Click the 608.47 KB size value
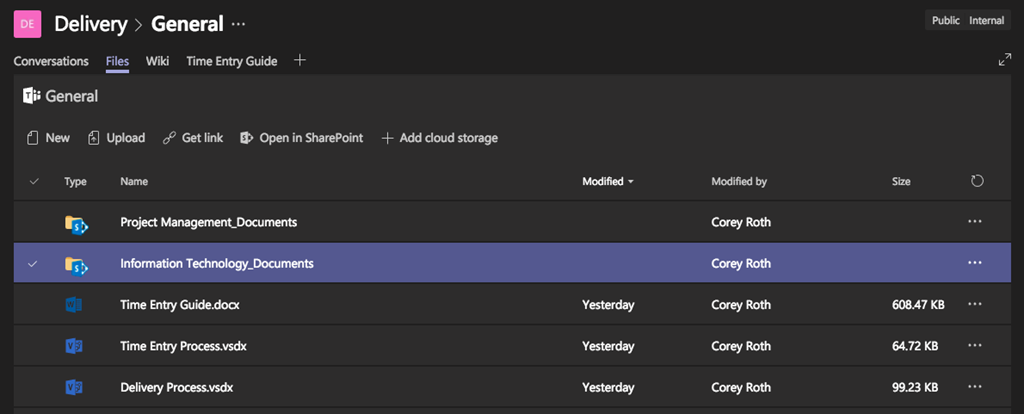 coord(918,304)
